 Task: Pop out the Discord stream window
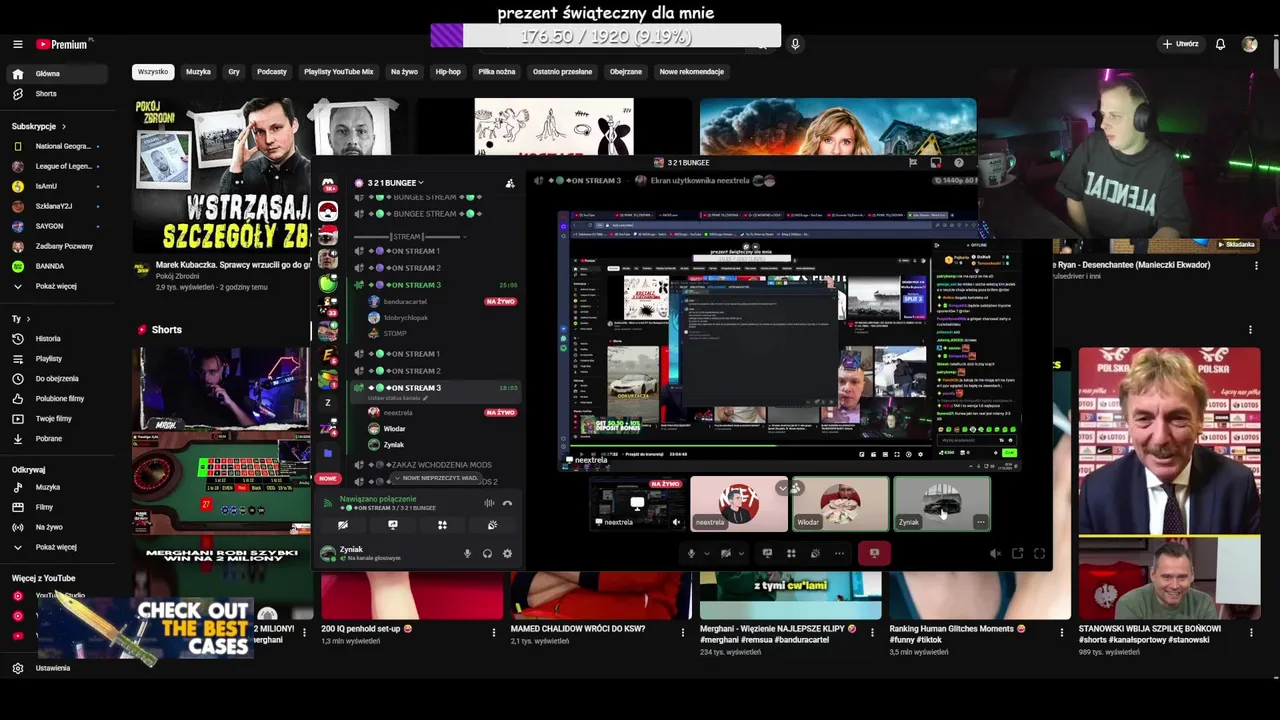point(1017,553)
